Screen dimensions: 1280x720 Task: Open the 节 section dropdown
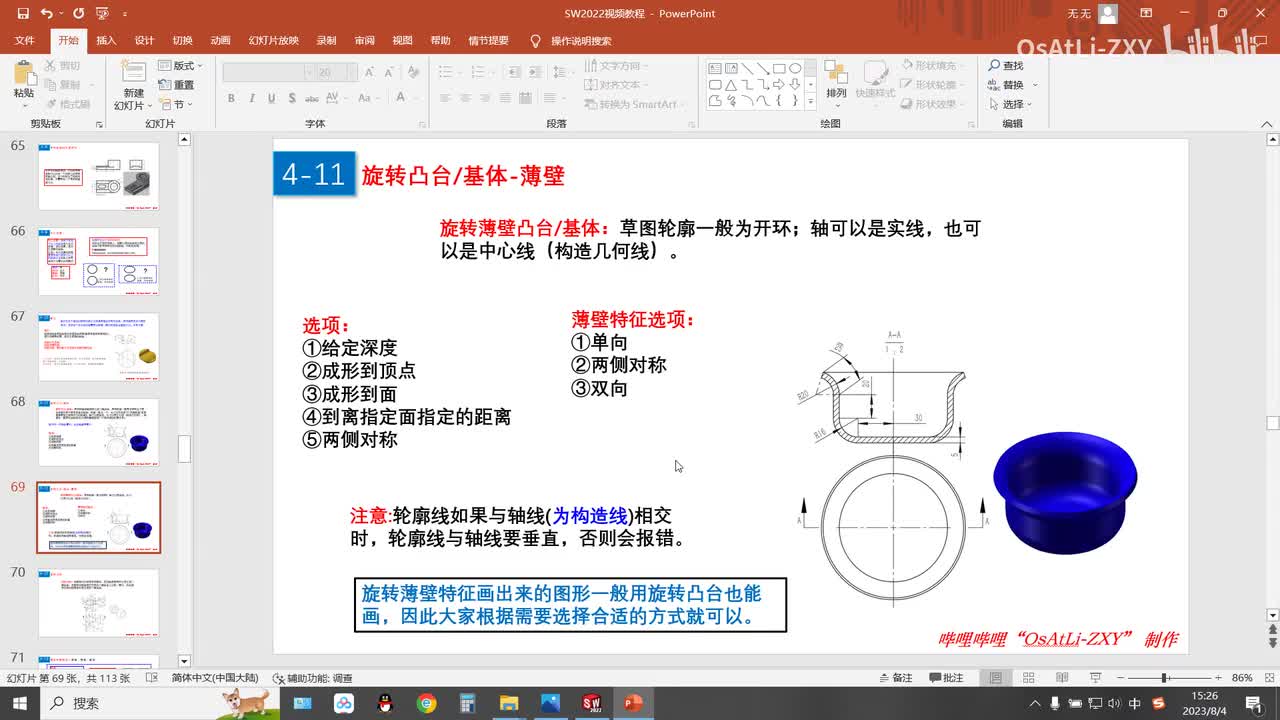tap(176, 104)
